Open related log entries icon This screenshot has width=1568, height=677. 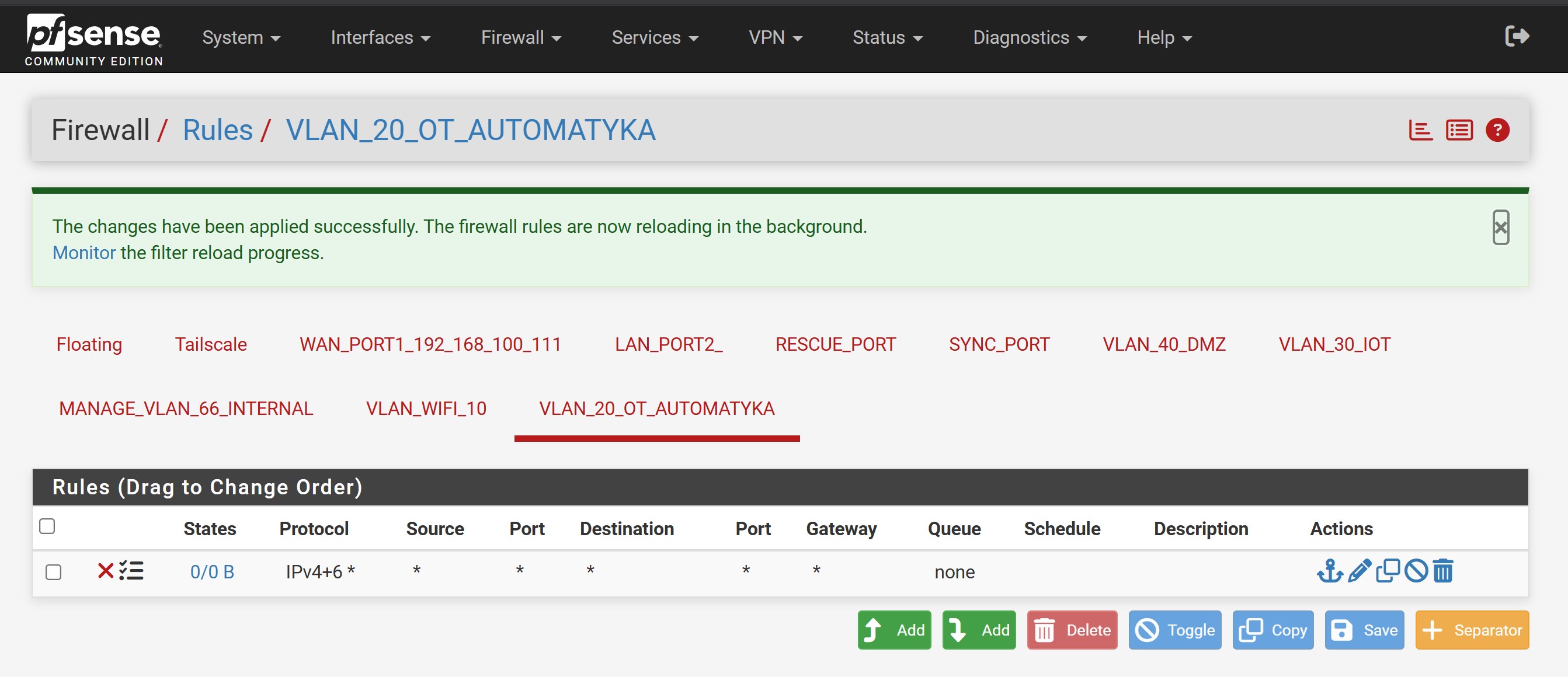[x=1459, y=130]
